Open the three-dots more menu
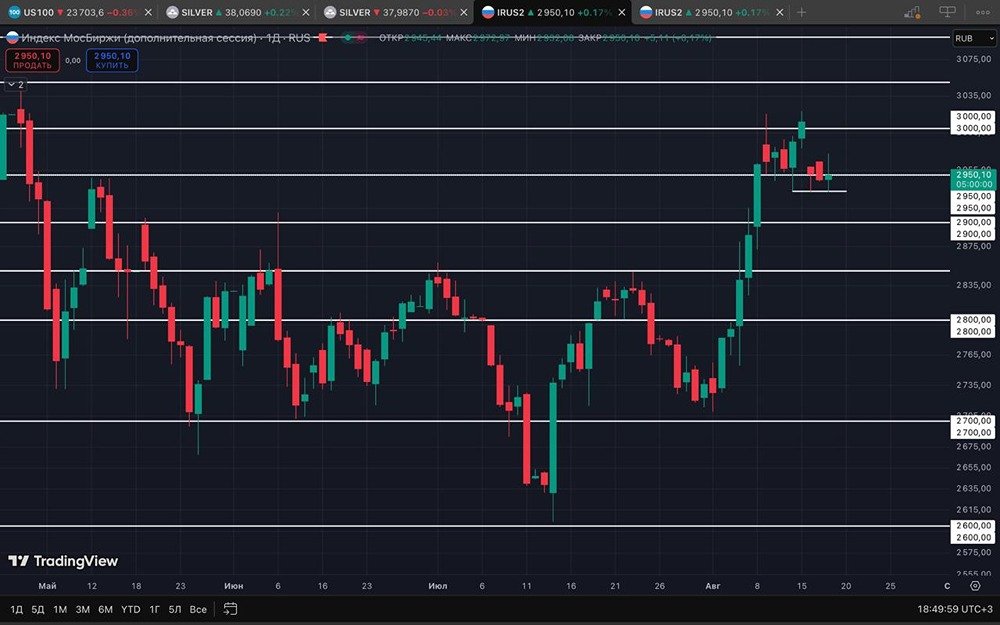 click(x=983, y=12)
